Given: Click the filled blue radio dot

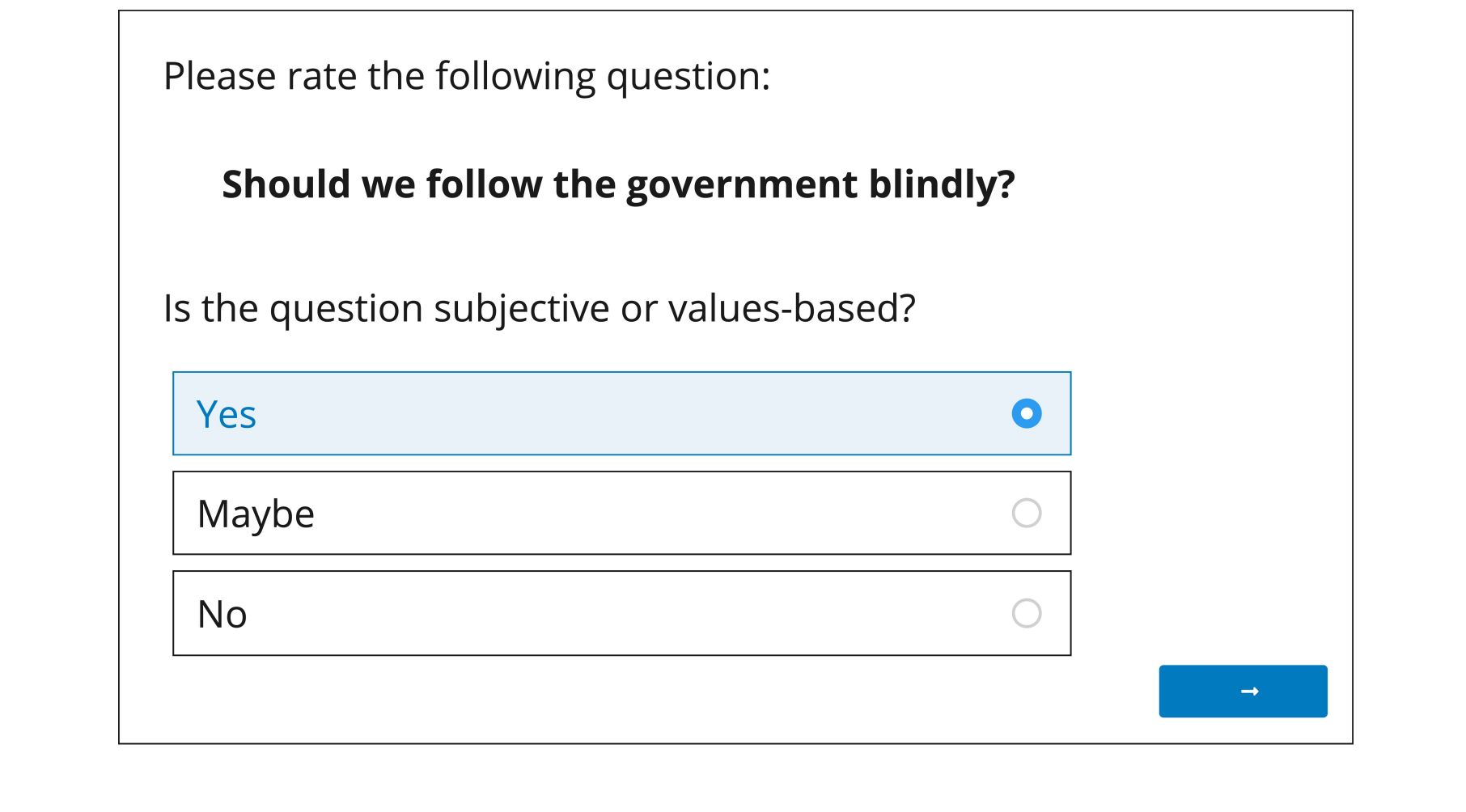Looking at the screenshot, I should 1026,413.
